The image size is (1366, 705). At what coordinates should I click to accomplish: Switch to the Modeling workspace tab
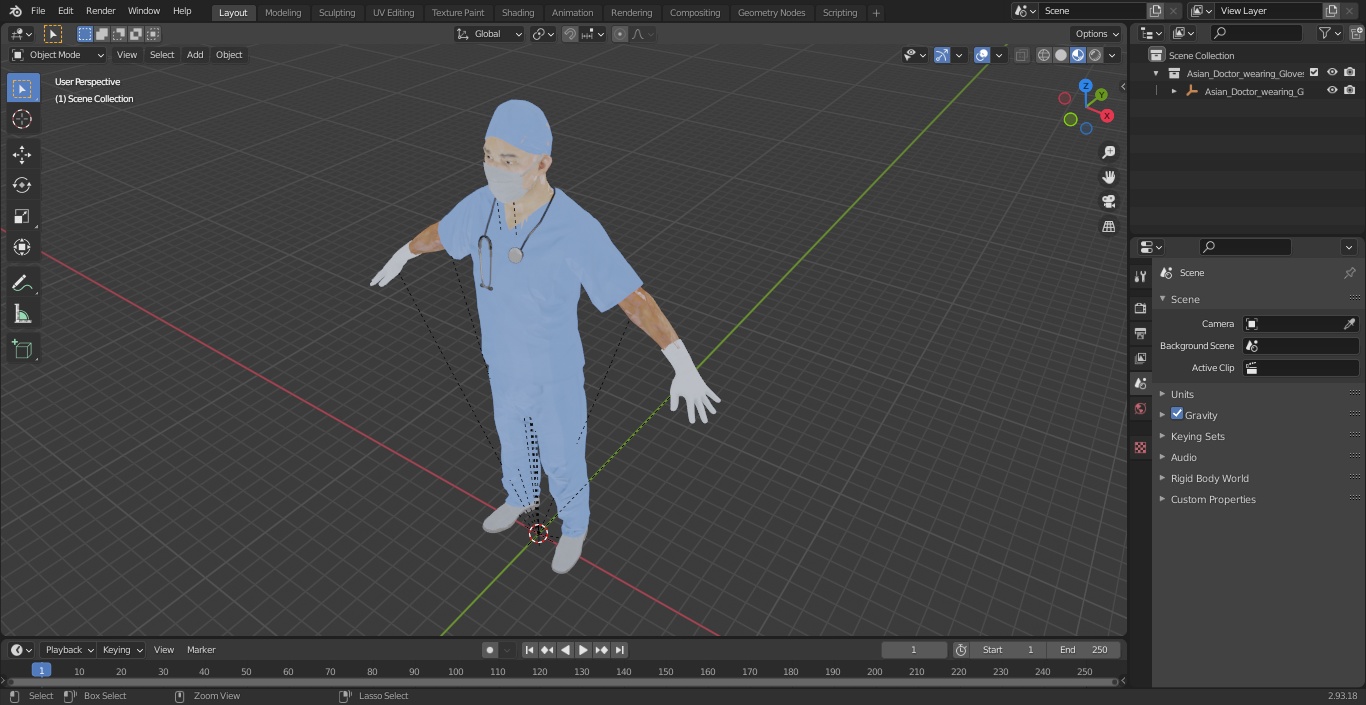coord(283,13)
